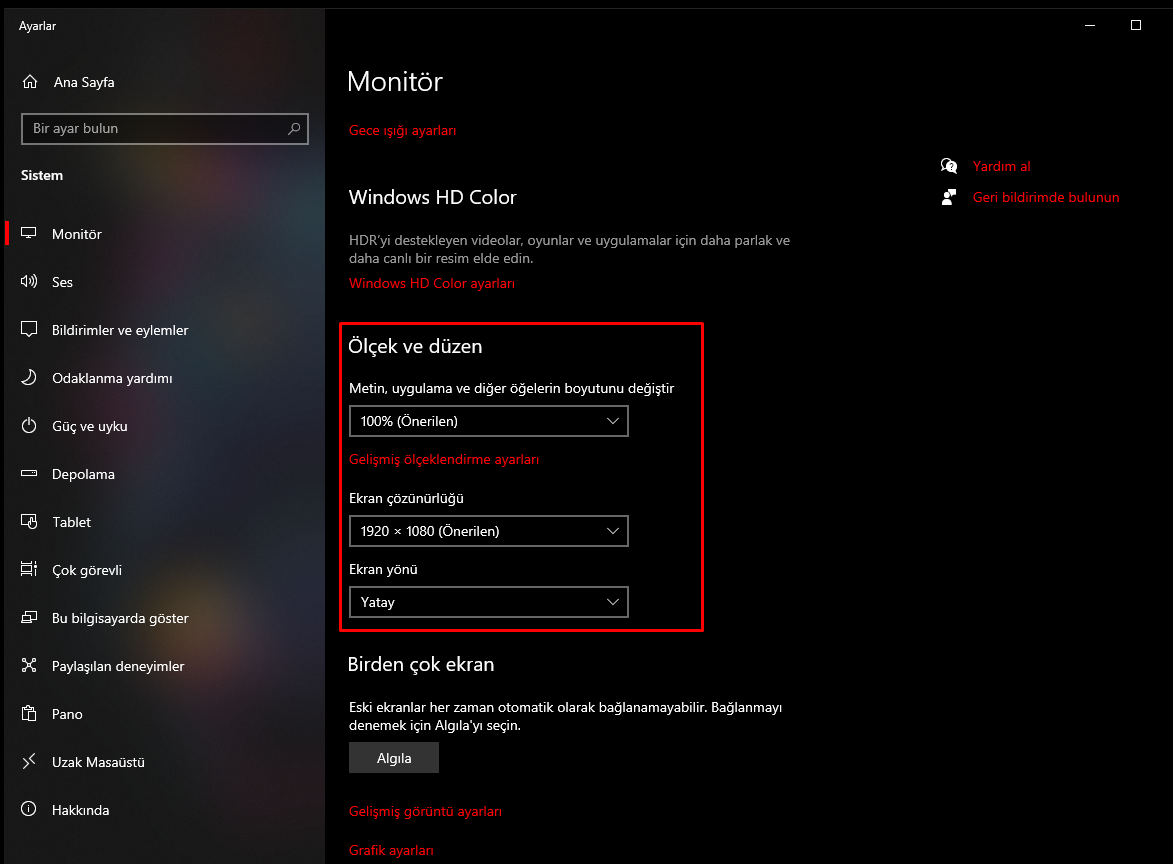Open Gelişmiş ölçeklendirme ayarları link
Screen dimensions: 1173x864
click(444, 459)
